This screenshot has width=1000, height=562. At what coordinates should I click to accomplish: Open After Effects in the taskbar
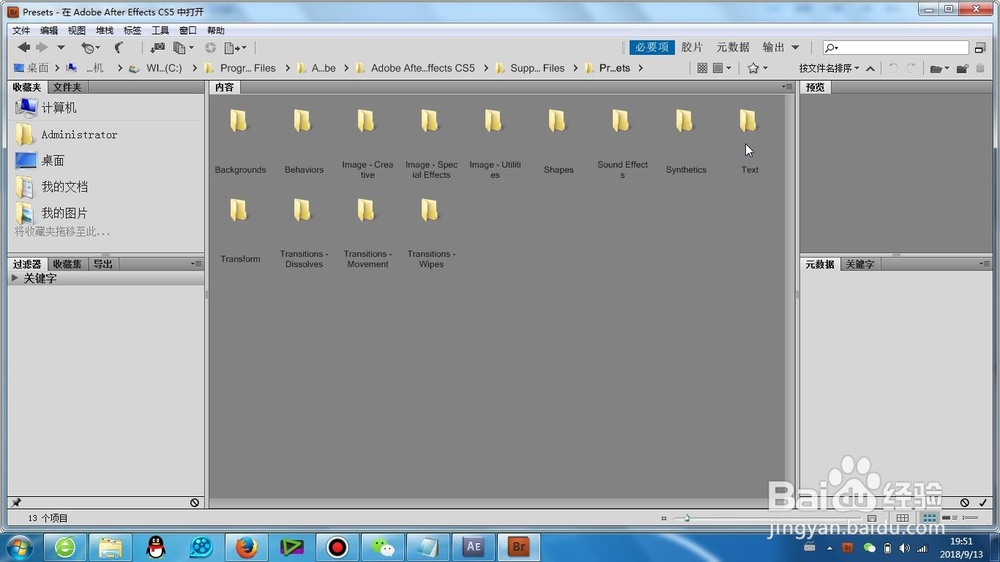473,547
